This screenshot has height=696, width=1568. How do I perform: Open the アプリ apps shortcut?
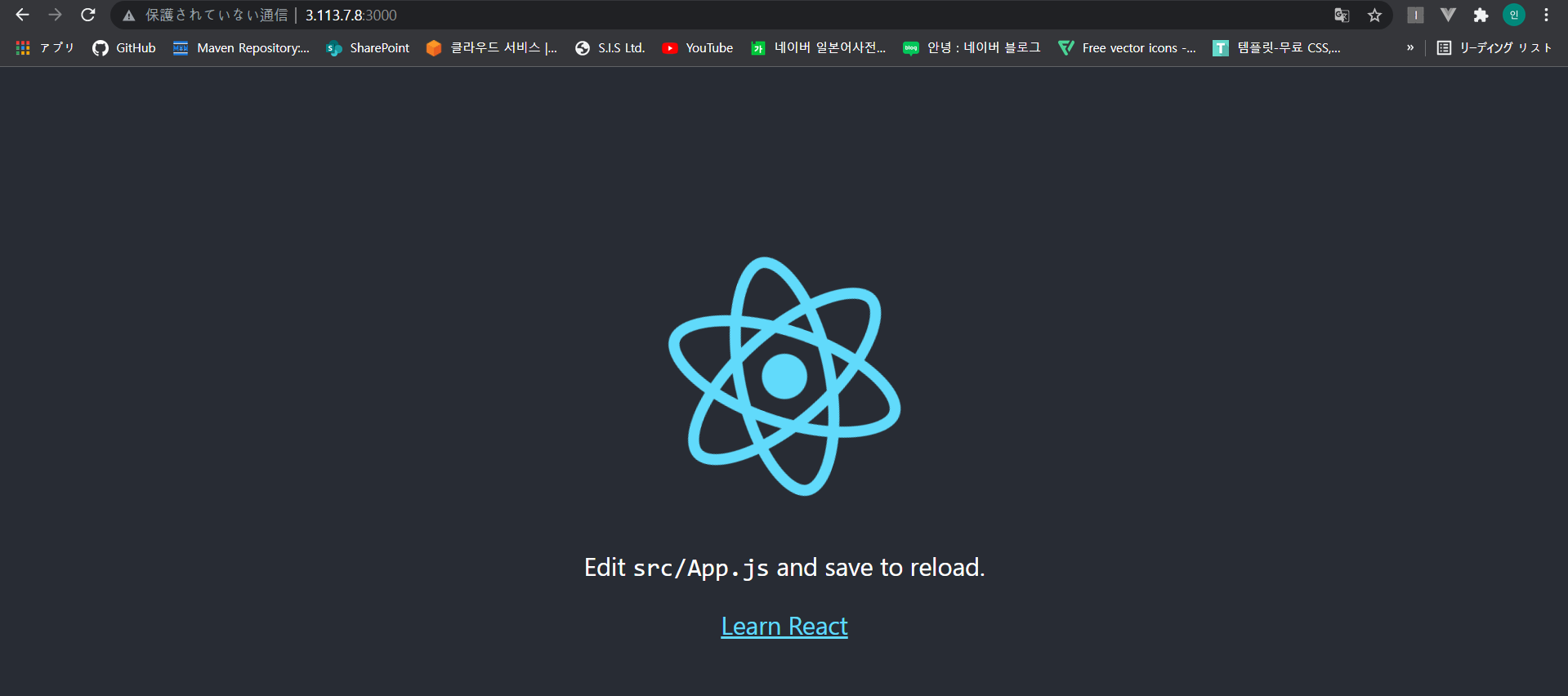click(x=45, y=48)
